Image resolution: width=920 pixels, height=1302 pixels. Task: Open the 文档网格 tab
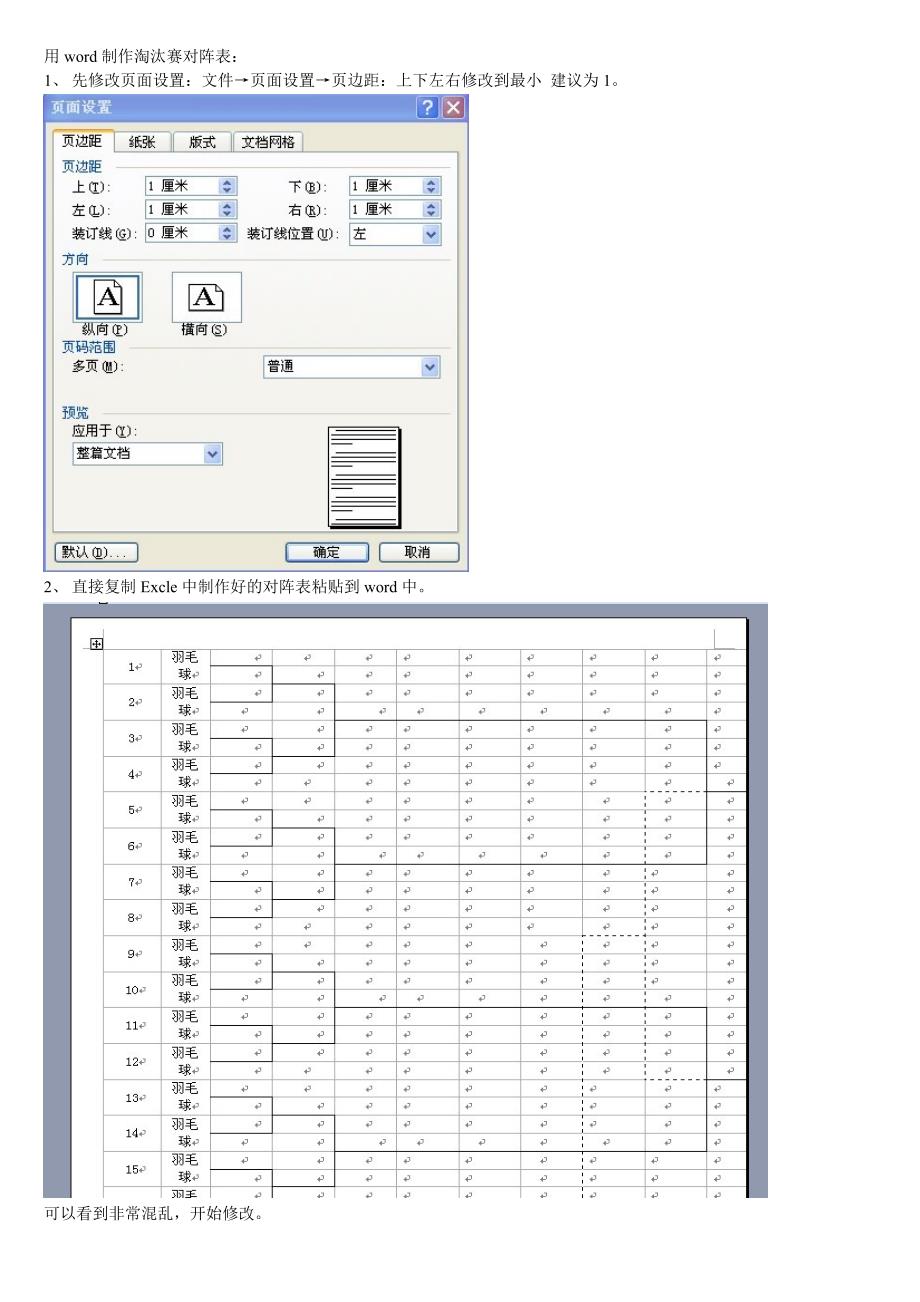pos(268,142)
